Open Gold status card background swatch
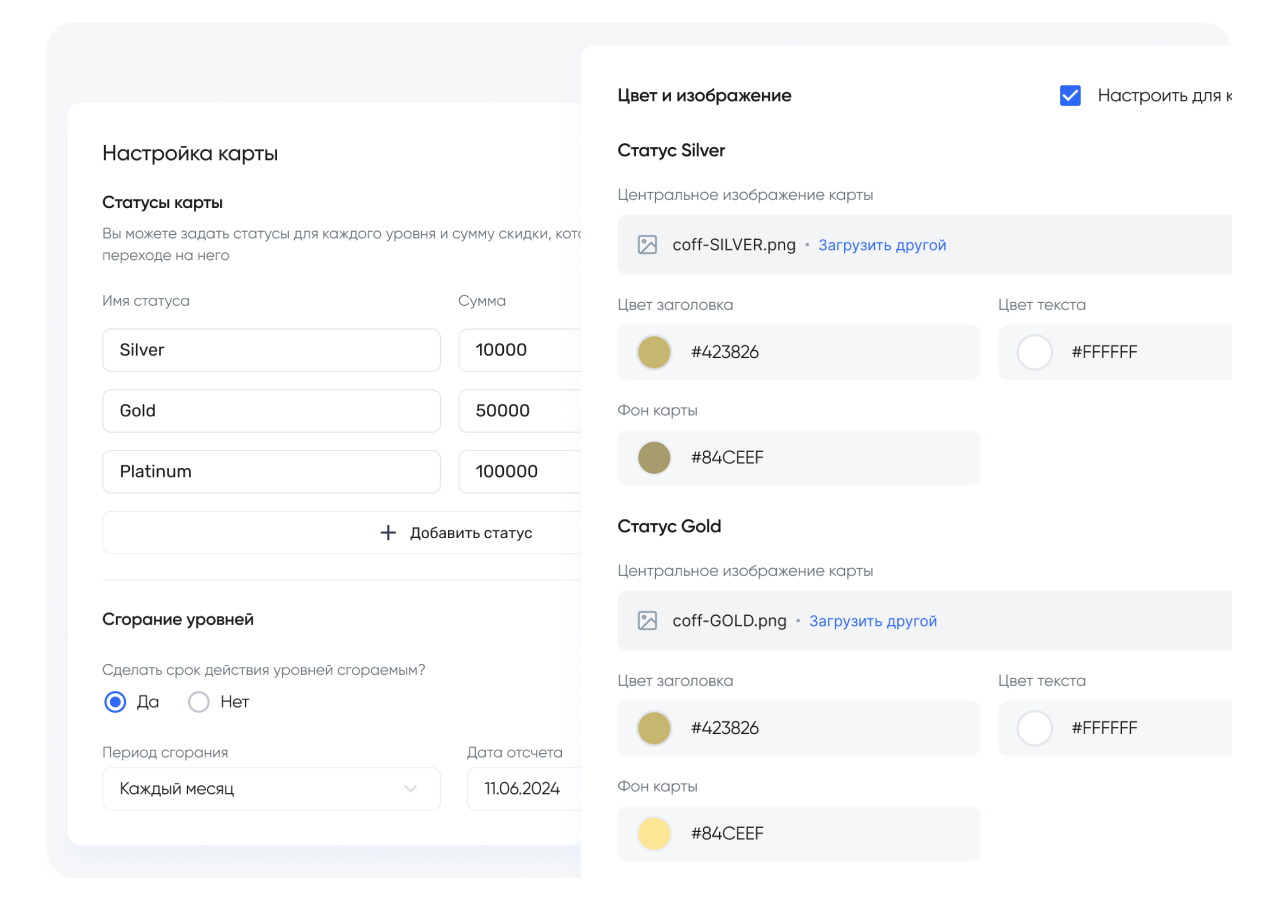The height and width of the screenshot is (900, 1280). [x=654, y=834]
